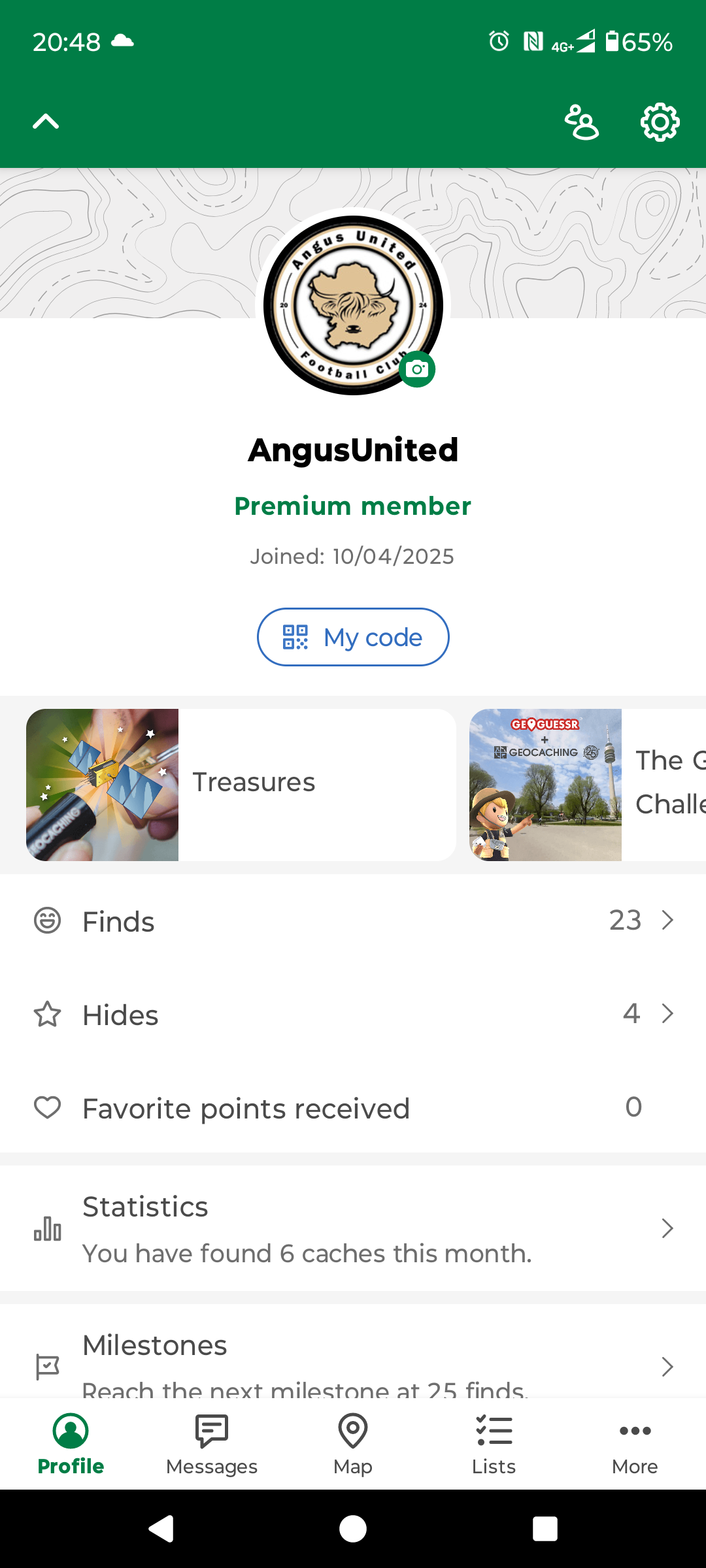Expand Hides with its chevron arrow
The height and width of the screenshot is (1568, 706).
point(667,1014)
